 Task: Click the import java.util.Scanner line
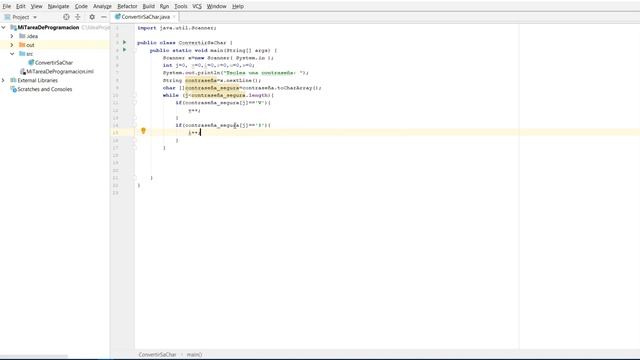point(177,28)
